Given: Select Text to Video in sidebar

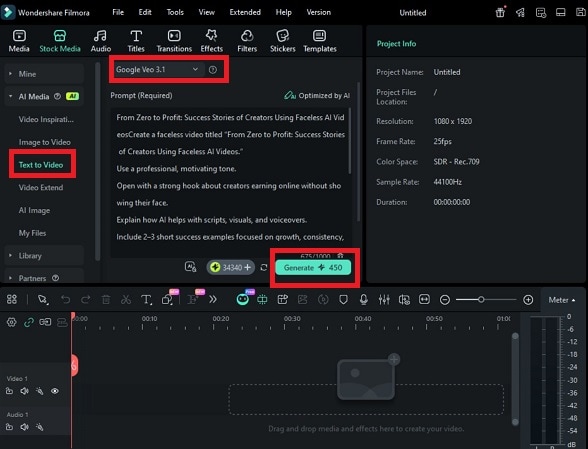Looking at the screenshot, I should point(41,165).
